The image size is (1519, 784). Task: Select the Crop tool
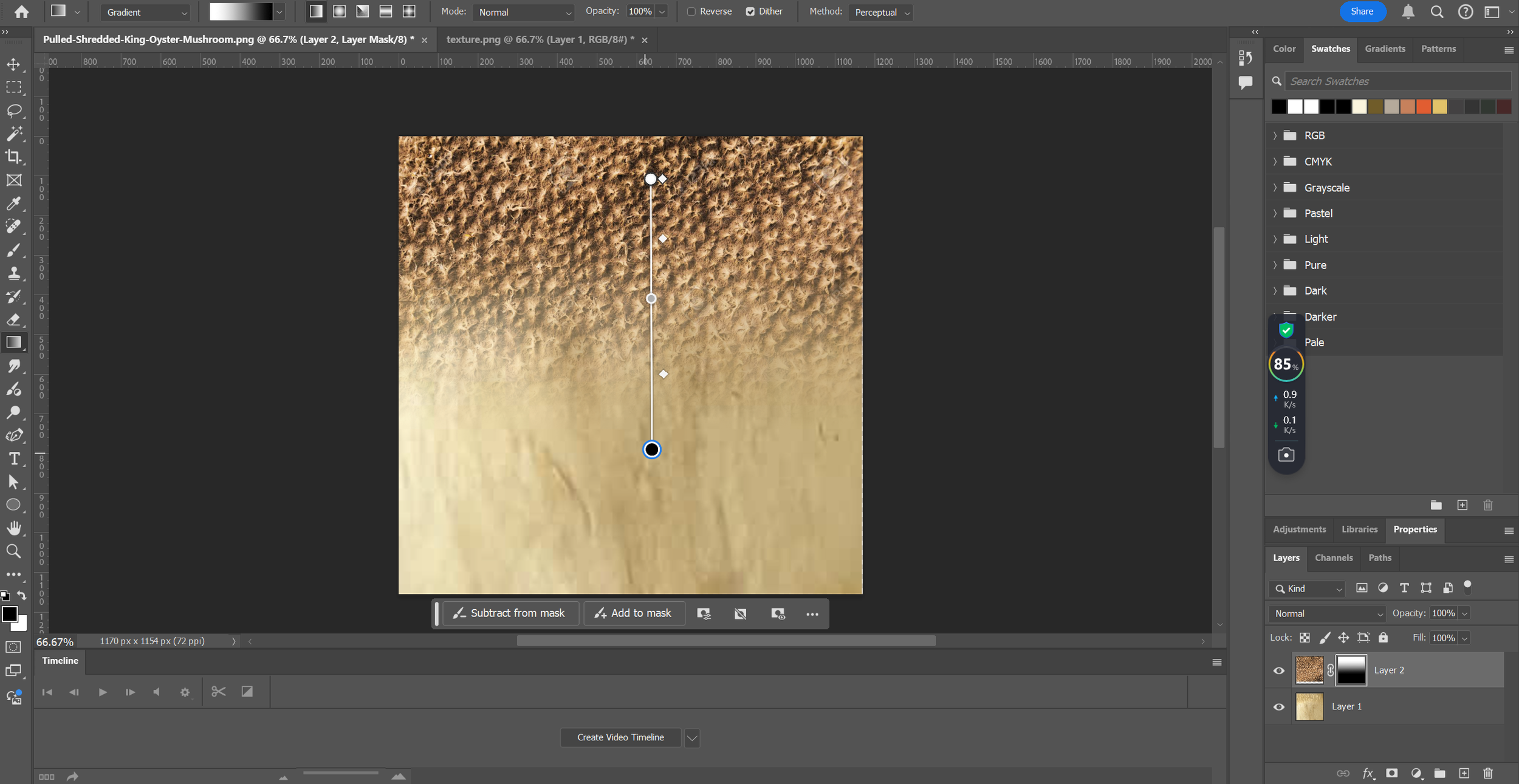tap(13, 157)
